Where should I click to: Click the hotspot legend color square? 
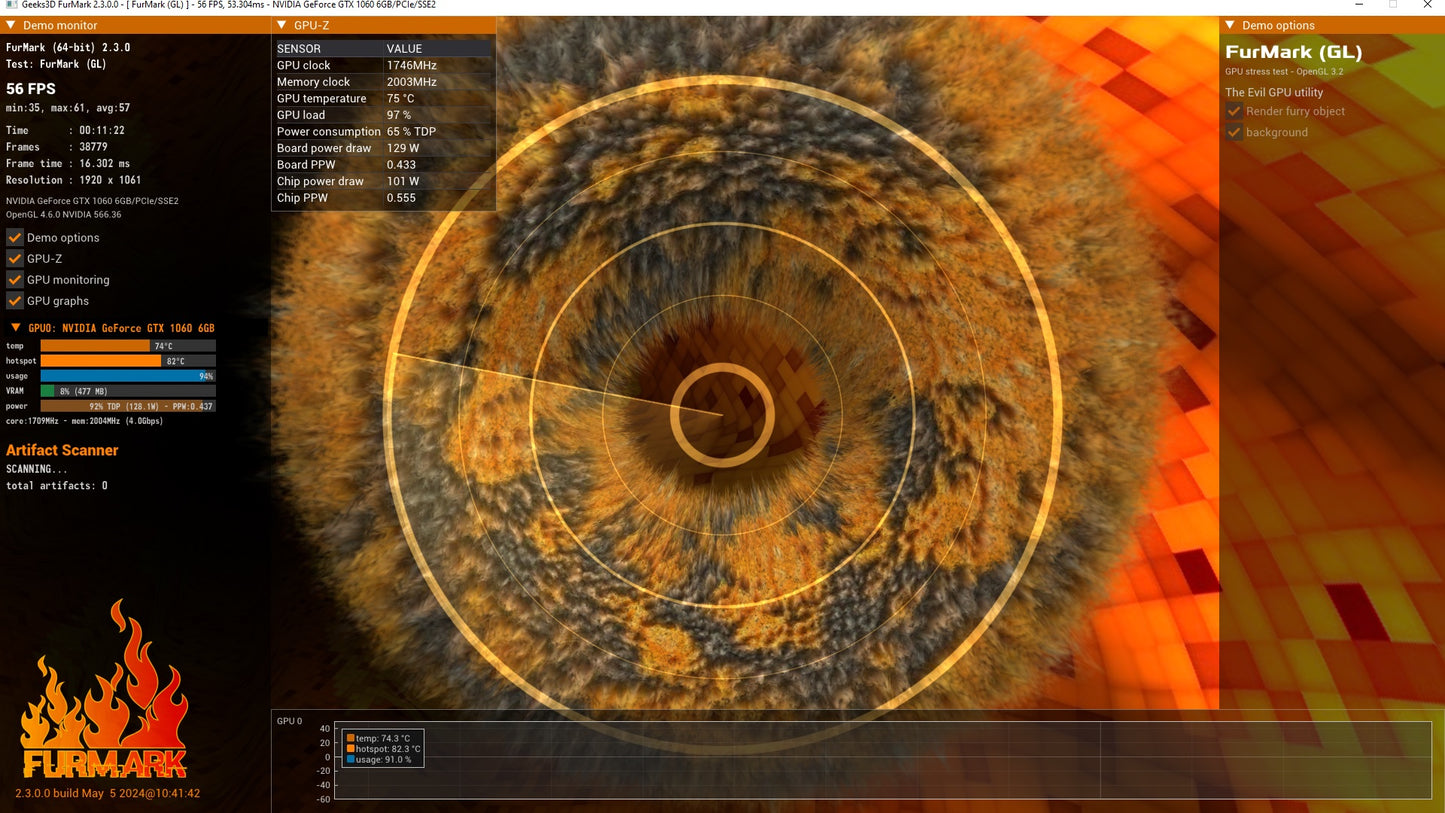(x=351, y=748)
